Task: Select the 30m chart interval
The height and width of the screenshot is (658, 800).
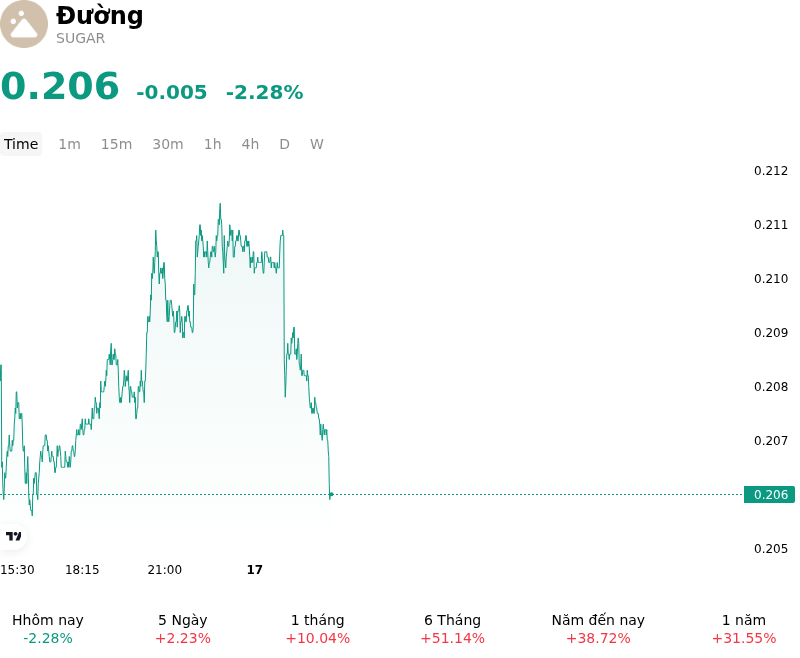Action: (x=168, y=144)
